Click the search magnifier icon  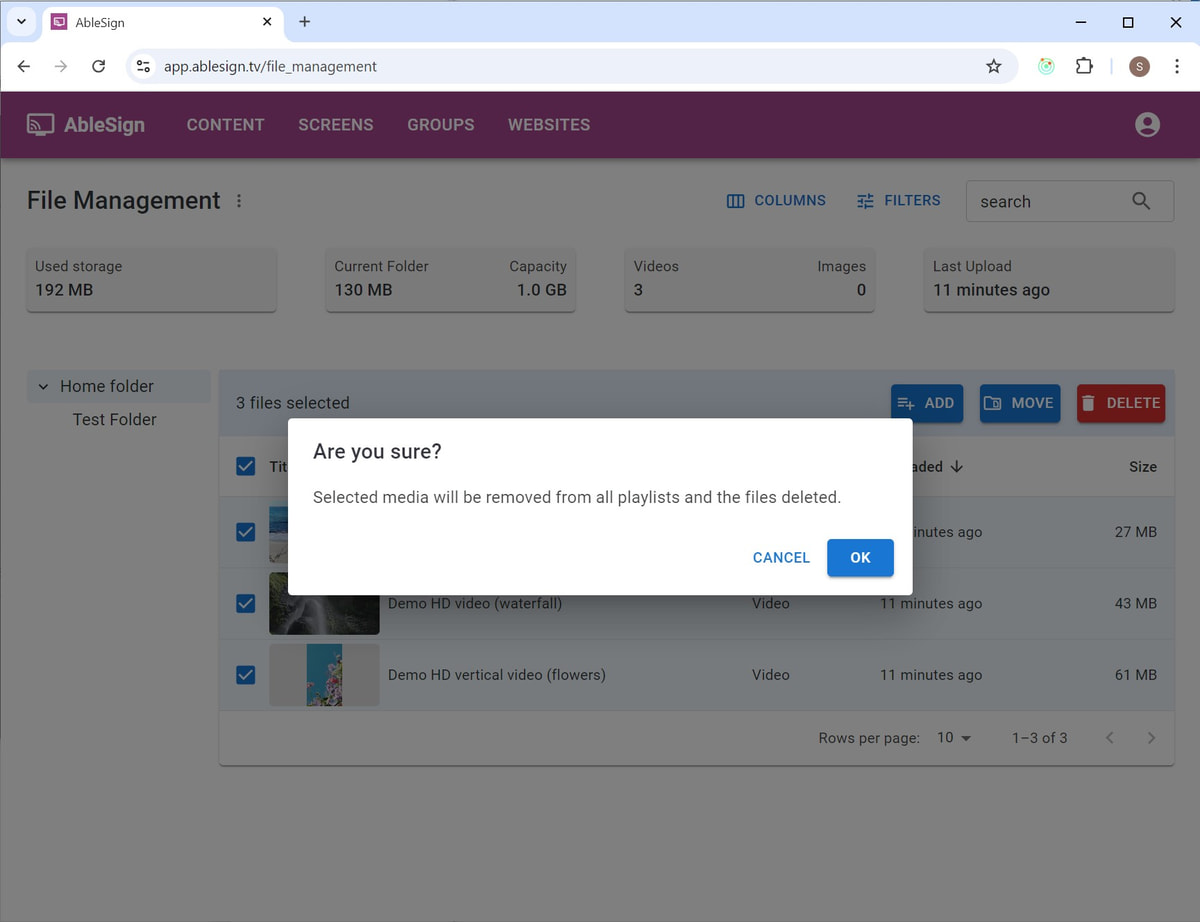pyautogui.click(x=1141, y=201)
